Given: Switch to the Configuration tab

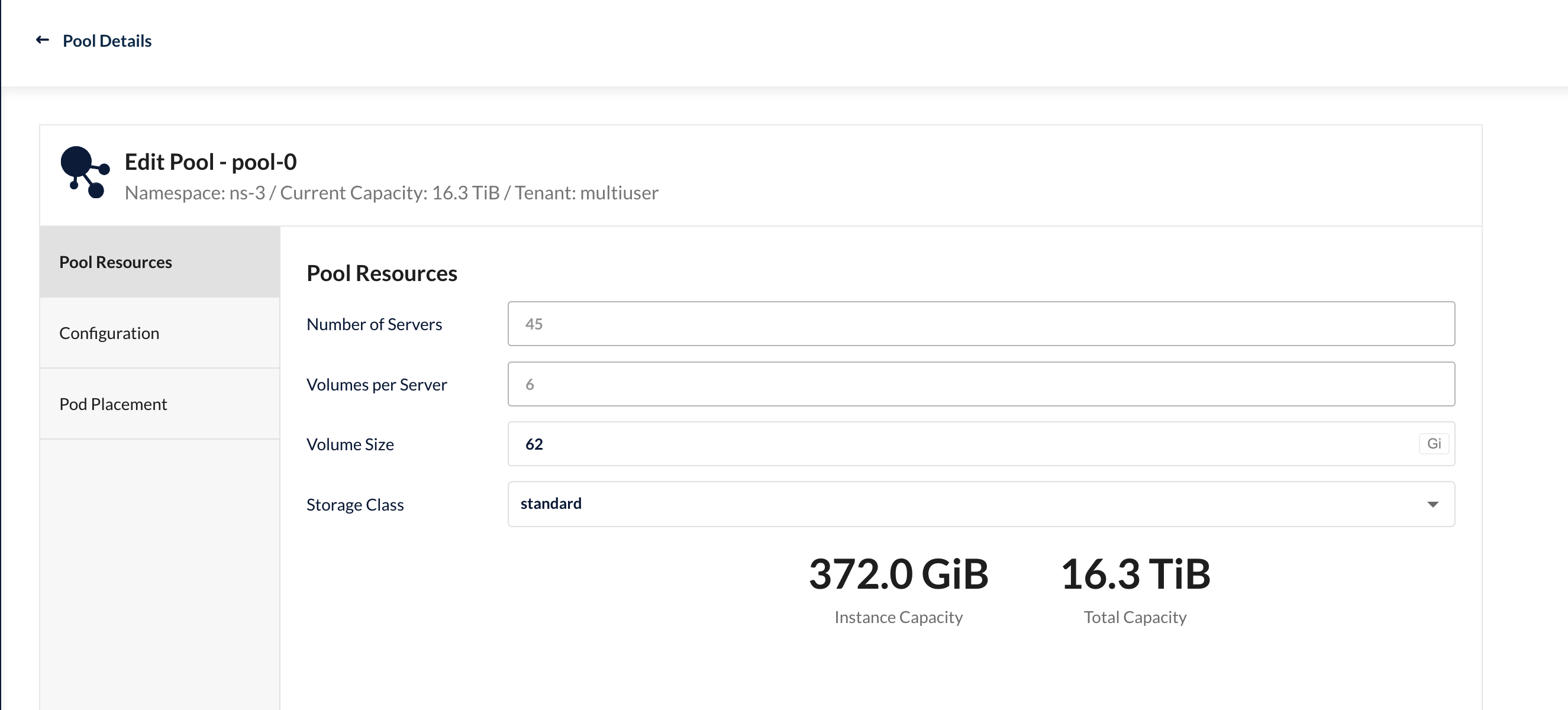Looking at the screenshot, I should [x=160, y=333].
